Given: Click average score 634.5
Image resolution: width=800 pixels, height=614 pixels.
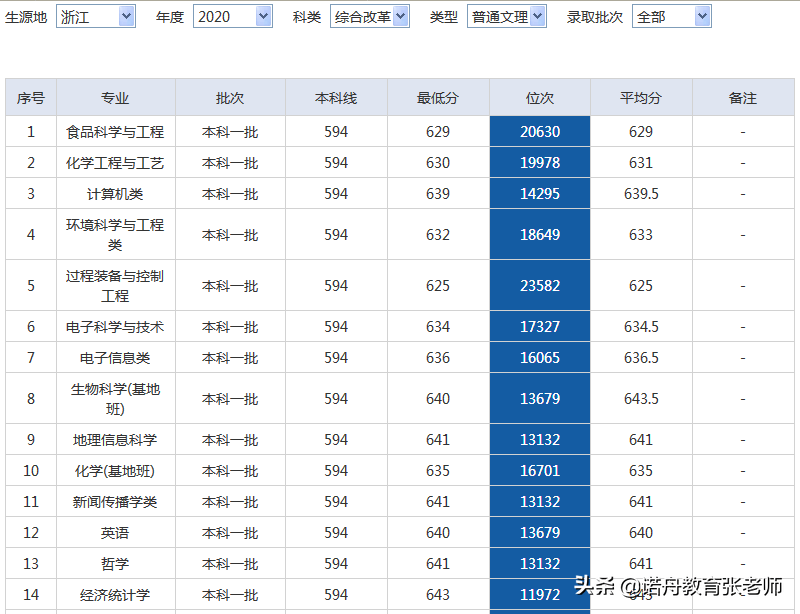Looking at the screenshot, I should click(641, 327).
